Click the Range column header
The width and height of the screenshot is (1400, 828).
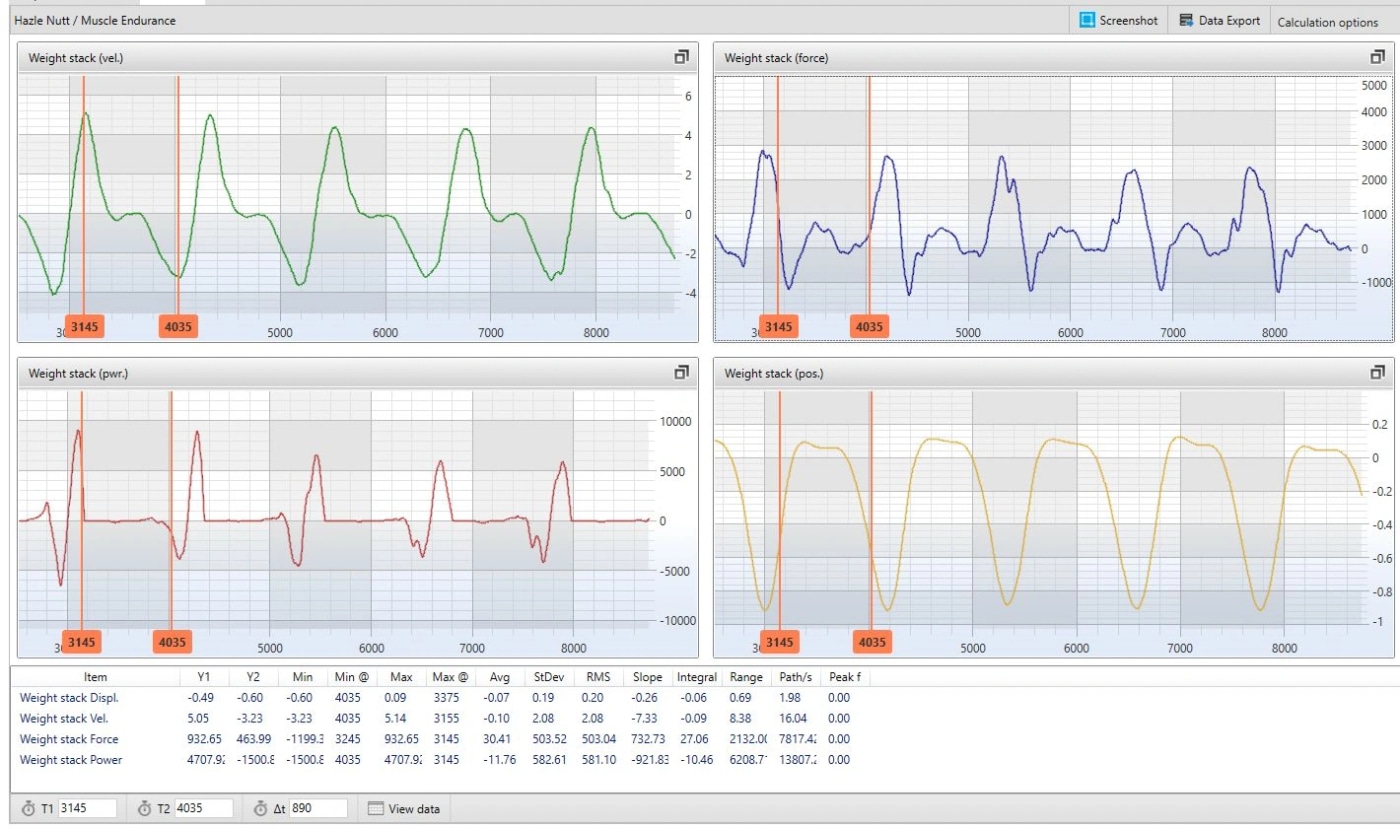[746, 677]
